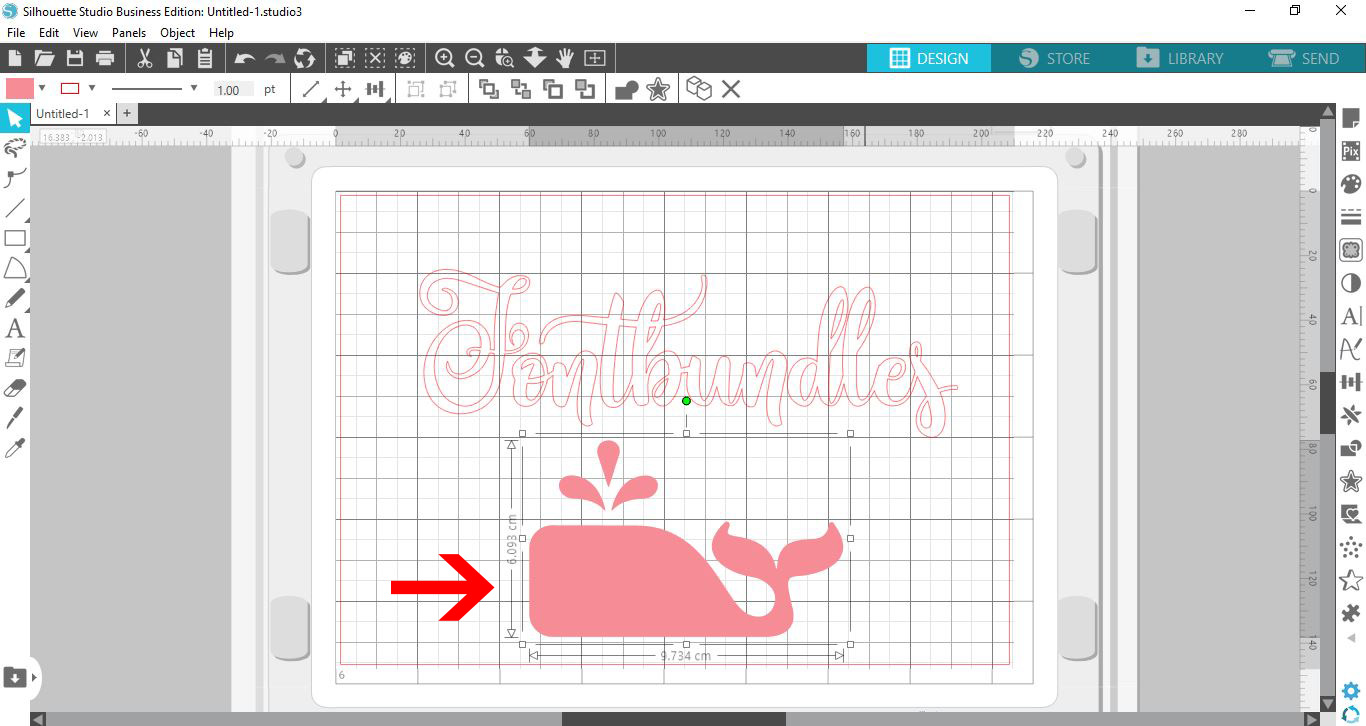Open the Offset star icon
1366x726 pixels.
[658, 90]
